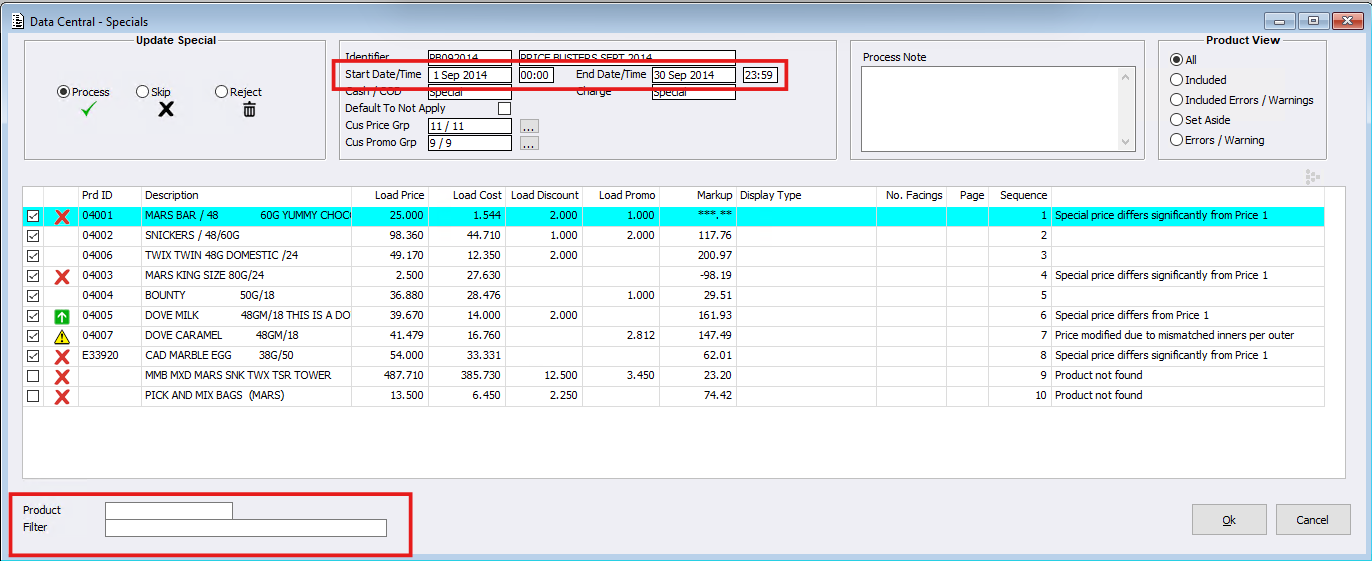Click the Load Discount column header
Viewport: 1372px width, 561px height.
544,196
